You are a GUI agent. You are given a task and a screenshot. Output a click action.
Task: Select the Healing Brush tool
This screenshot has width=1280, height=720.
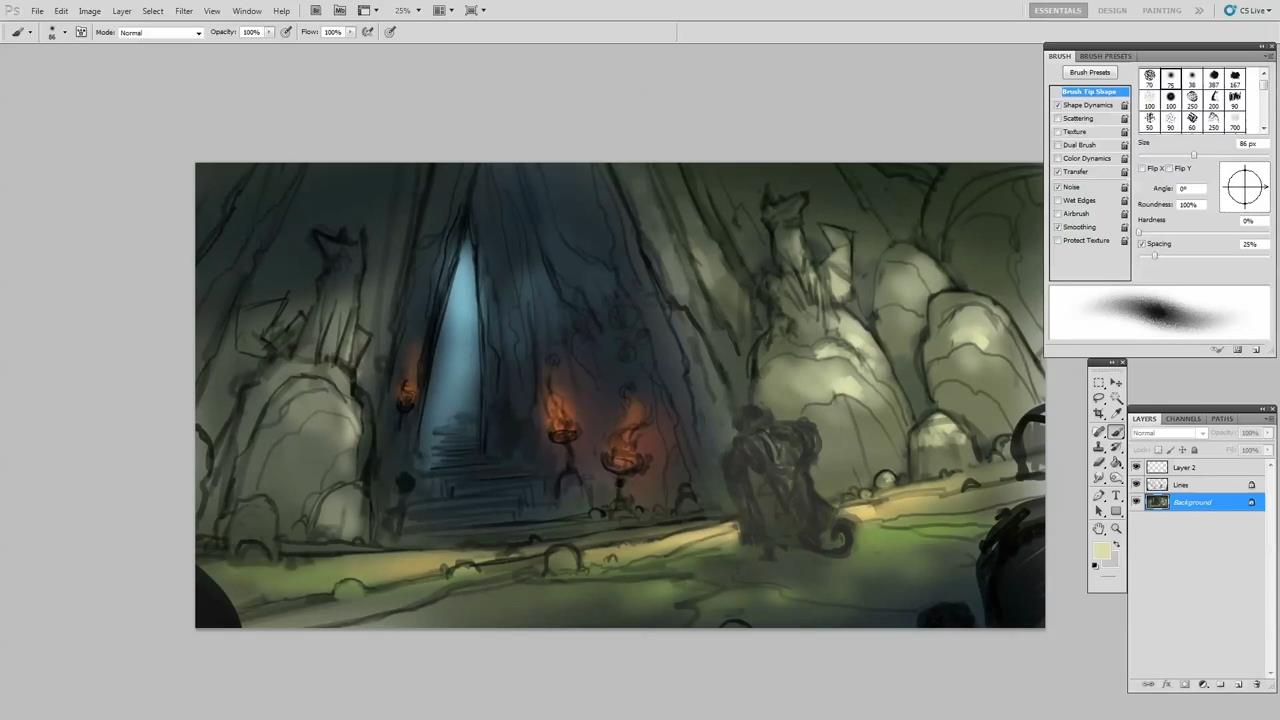click(x=1099, y=431)
